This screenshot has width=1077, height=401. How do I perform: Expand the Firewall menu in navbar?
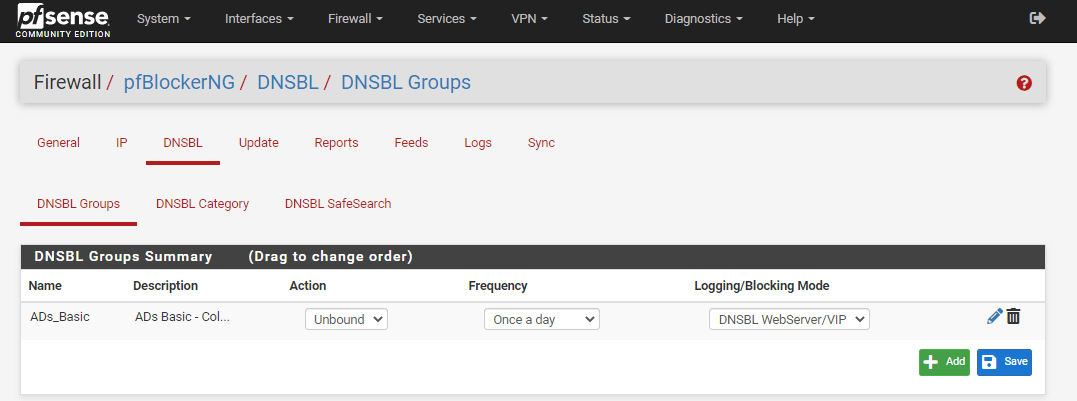[356, 19]
